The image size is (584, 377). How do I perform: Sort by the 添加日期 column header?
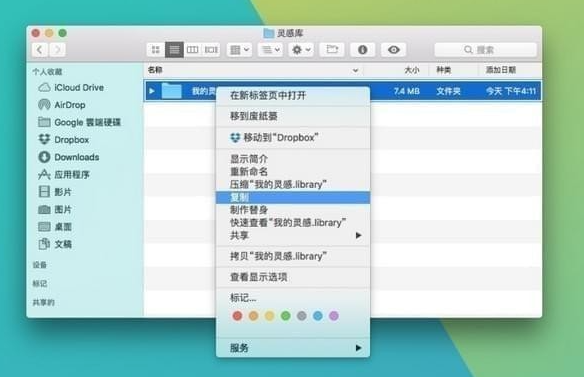(501, 70)
